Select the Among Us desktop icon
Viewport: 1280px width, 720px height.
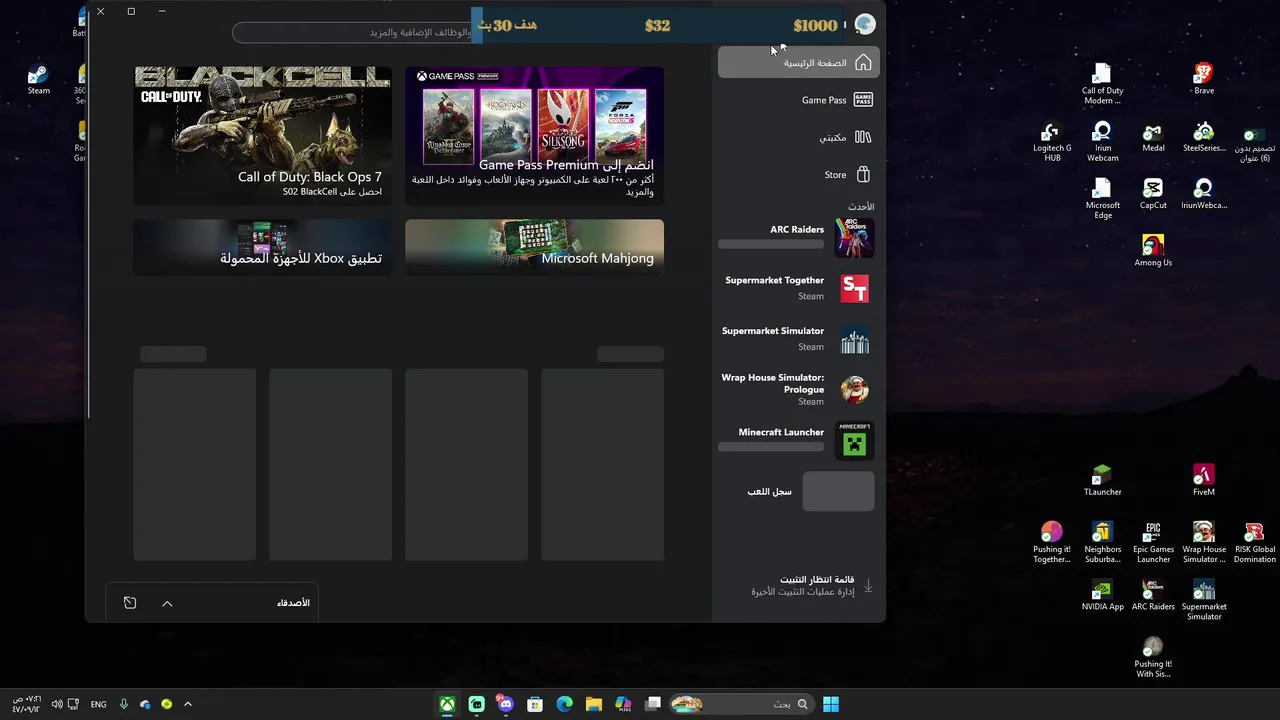pyautogui.click(x=1153, y=251)
